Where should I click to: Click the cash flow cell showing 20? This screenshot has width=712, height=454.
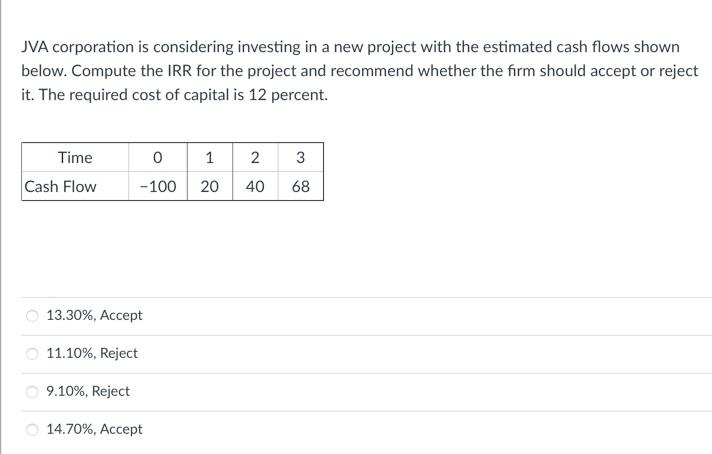[210, 187]
